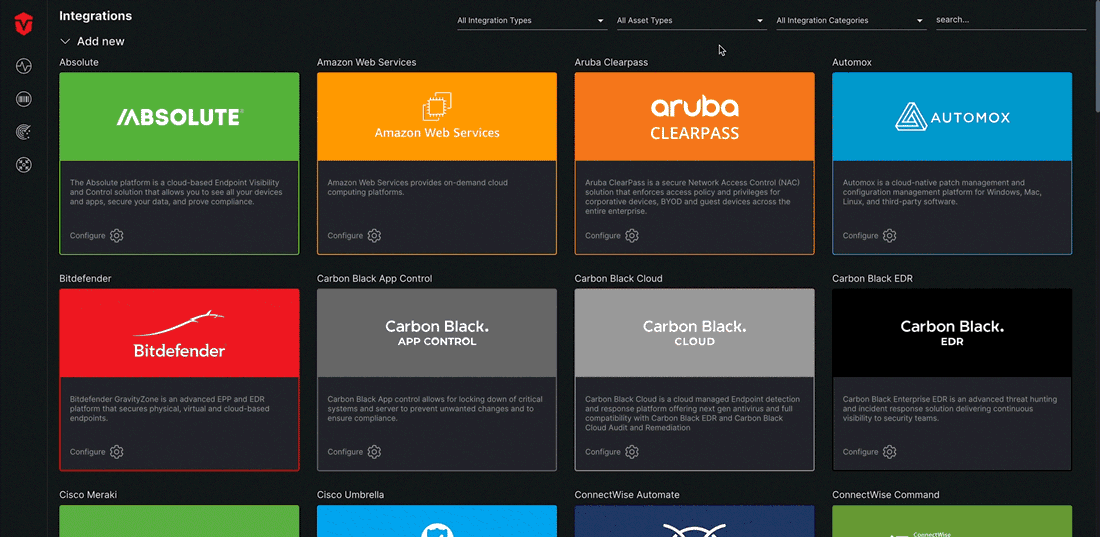
Task: Open All Integration Types dropdown
Action: (x=531, y=21)
